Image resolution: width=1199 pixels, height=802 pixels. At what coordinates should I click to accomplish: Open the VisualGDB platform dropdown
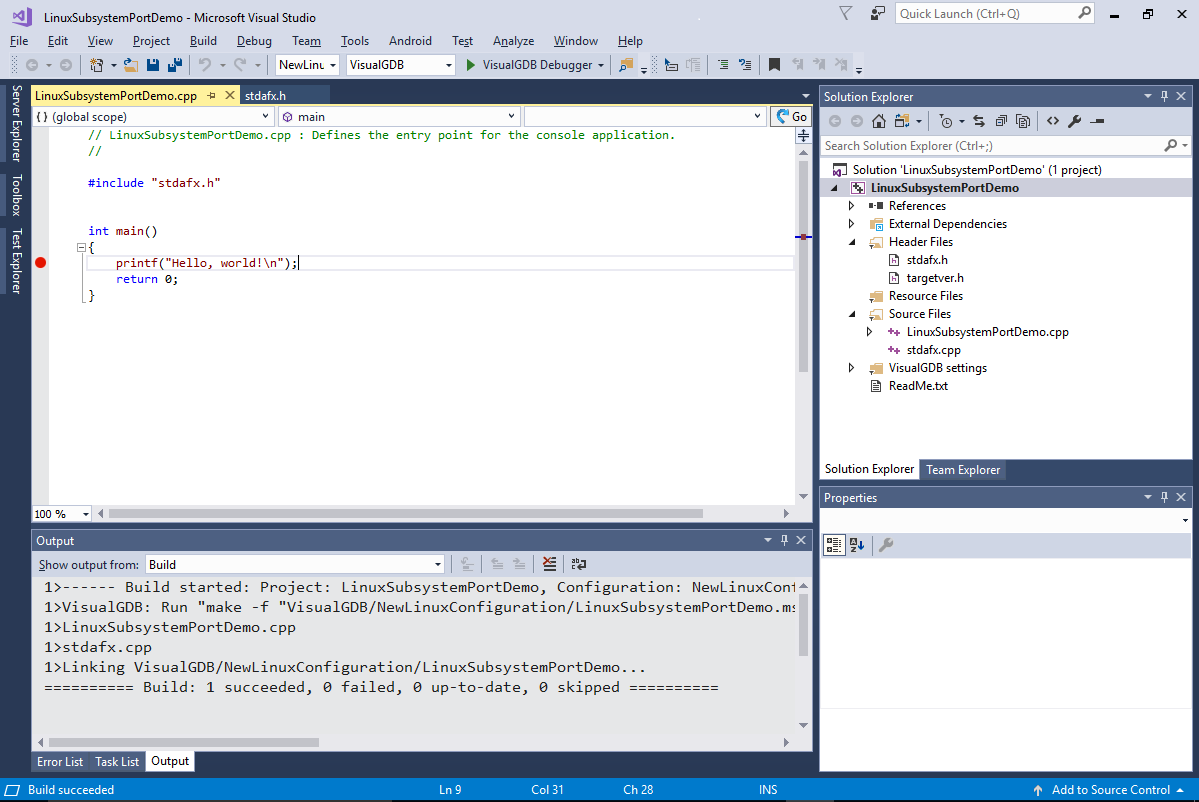click(x=401, y=65)
